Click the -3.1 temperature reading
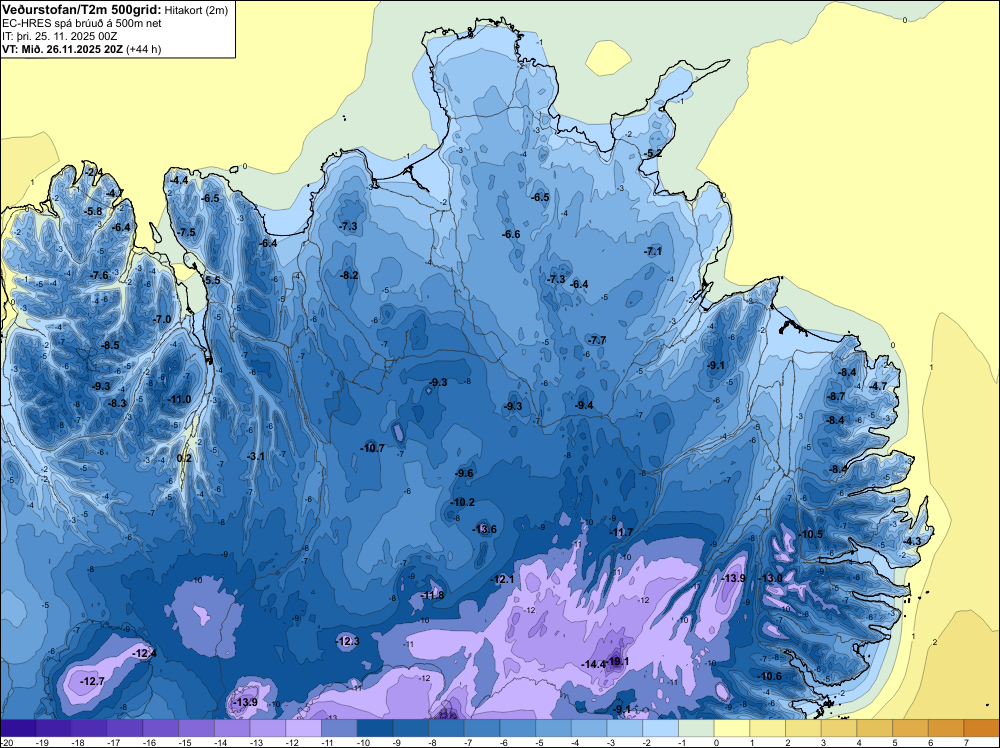This screenshot has height=748, width=1000. (256, 457)
